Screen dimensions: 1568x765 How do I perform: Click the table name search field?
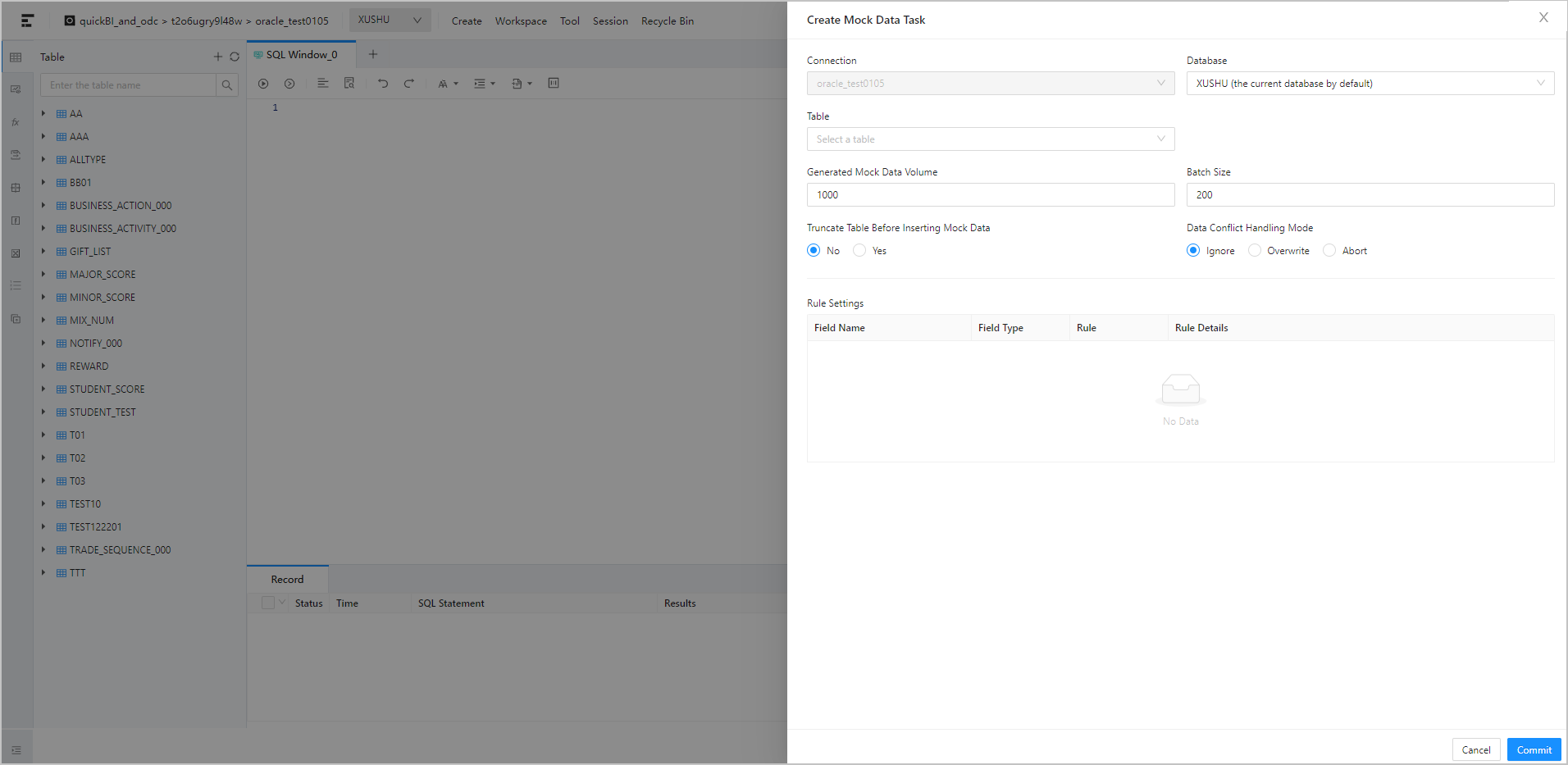[128, 85]
